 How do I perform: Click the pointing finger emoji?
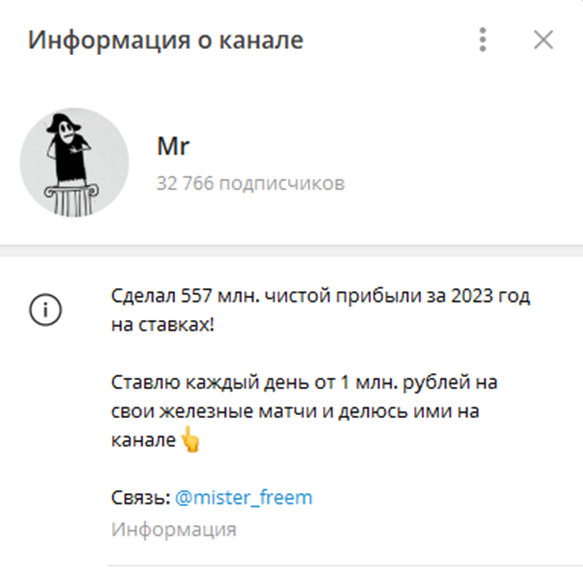click(x=190, y=439)
